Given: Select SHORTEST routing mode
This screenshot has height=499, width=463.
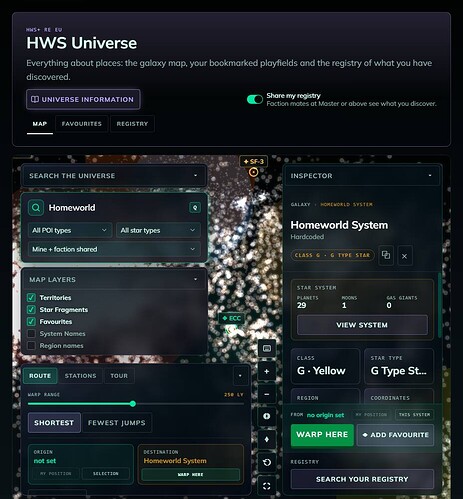Looking at the screenshot, I should pos(54,423).
